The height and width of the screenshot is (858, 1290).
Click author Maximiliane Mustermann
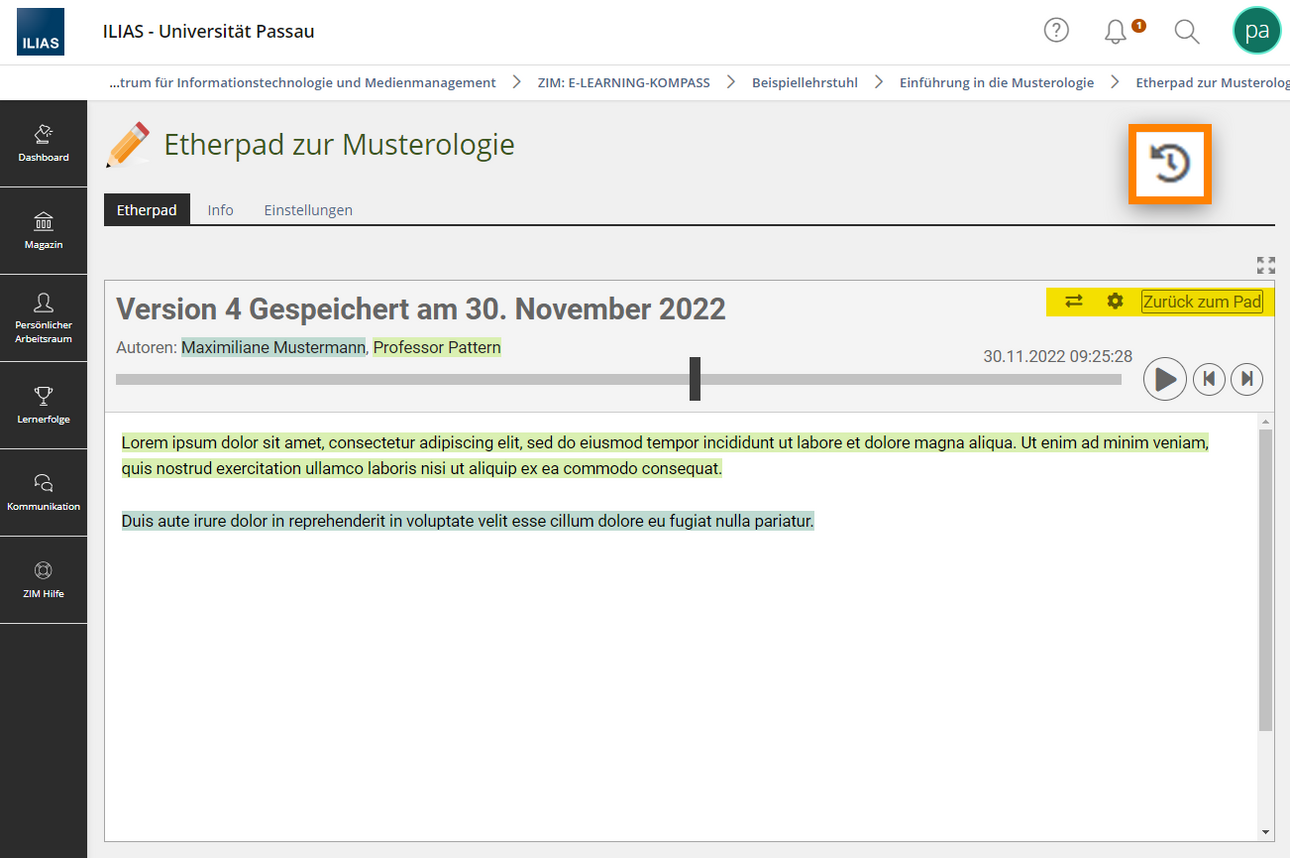(x=273, y=347)
